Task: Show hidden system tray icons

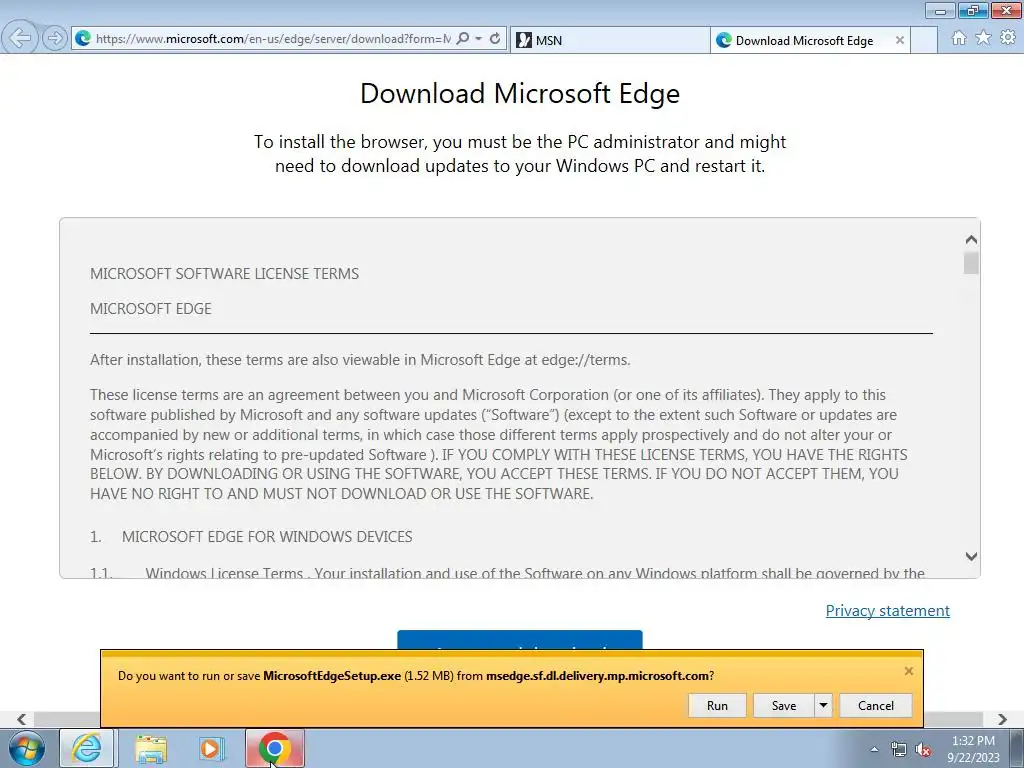Action: (x=874, y=749)
